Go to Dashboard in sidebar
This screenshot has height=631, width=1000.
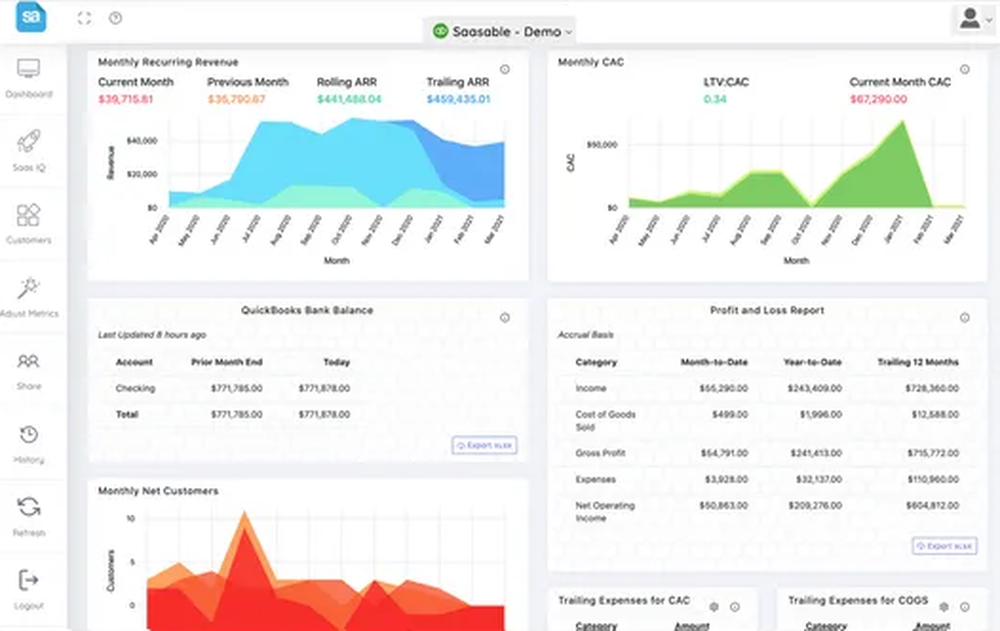[x=29, y=78]
